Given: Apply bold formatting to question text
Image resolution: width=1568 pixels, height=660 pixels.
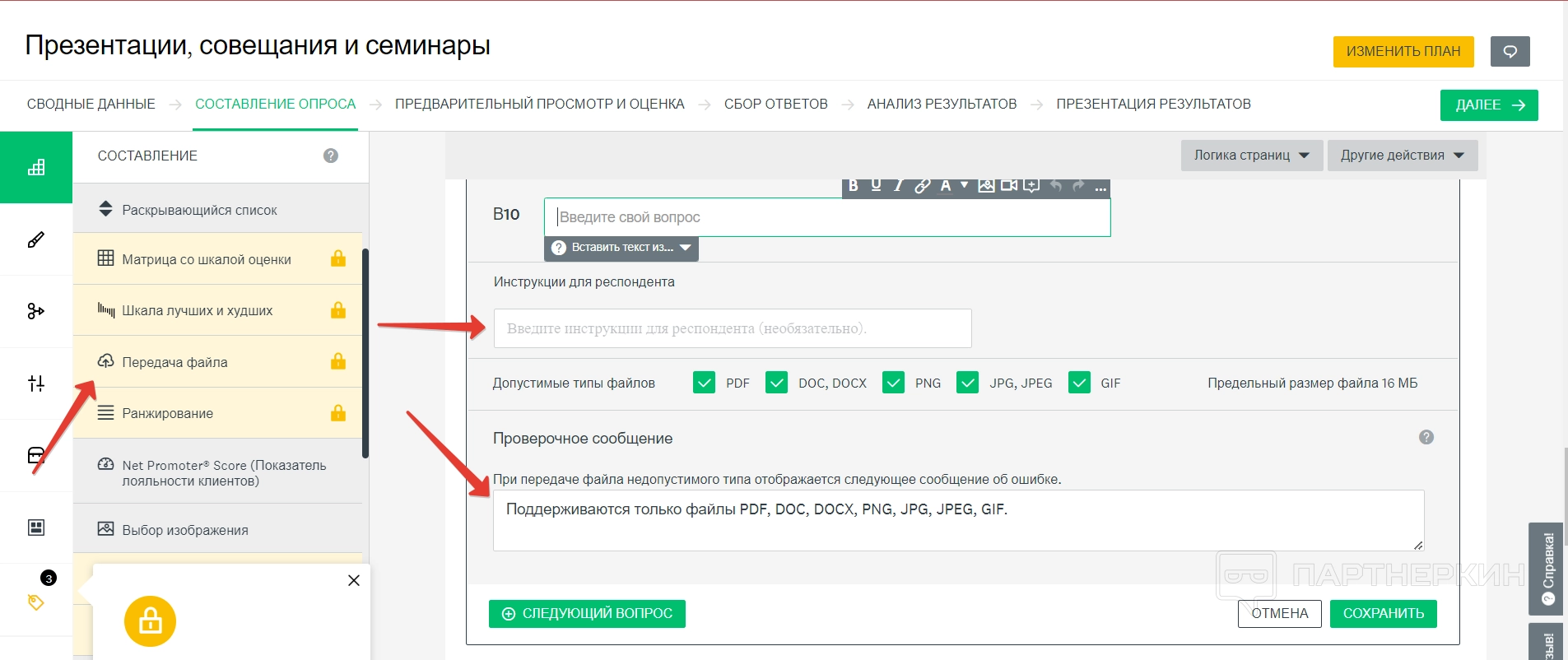Looking at the screenshot, I should (x=854, y=186).
